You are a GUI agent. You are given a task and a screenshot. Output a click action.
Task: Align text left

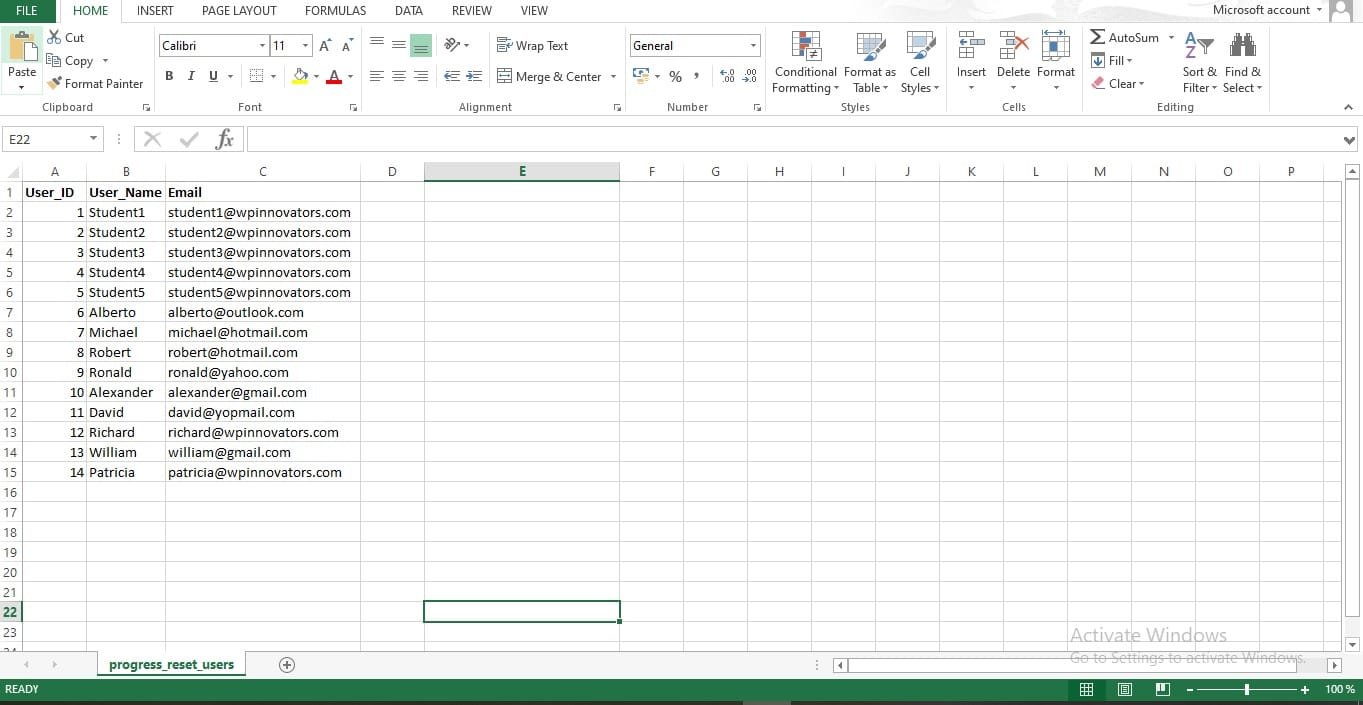point(377,76)
